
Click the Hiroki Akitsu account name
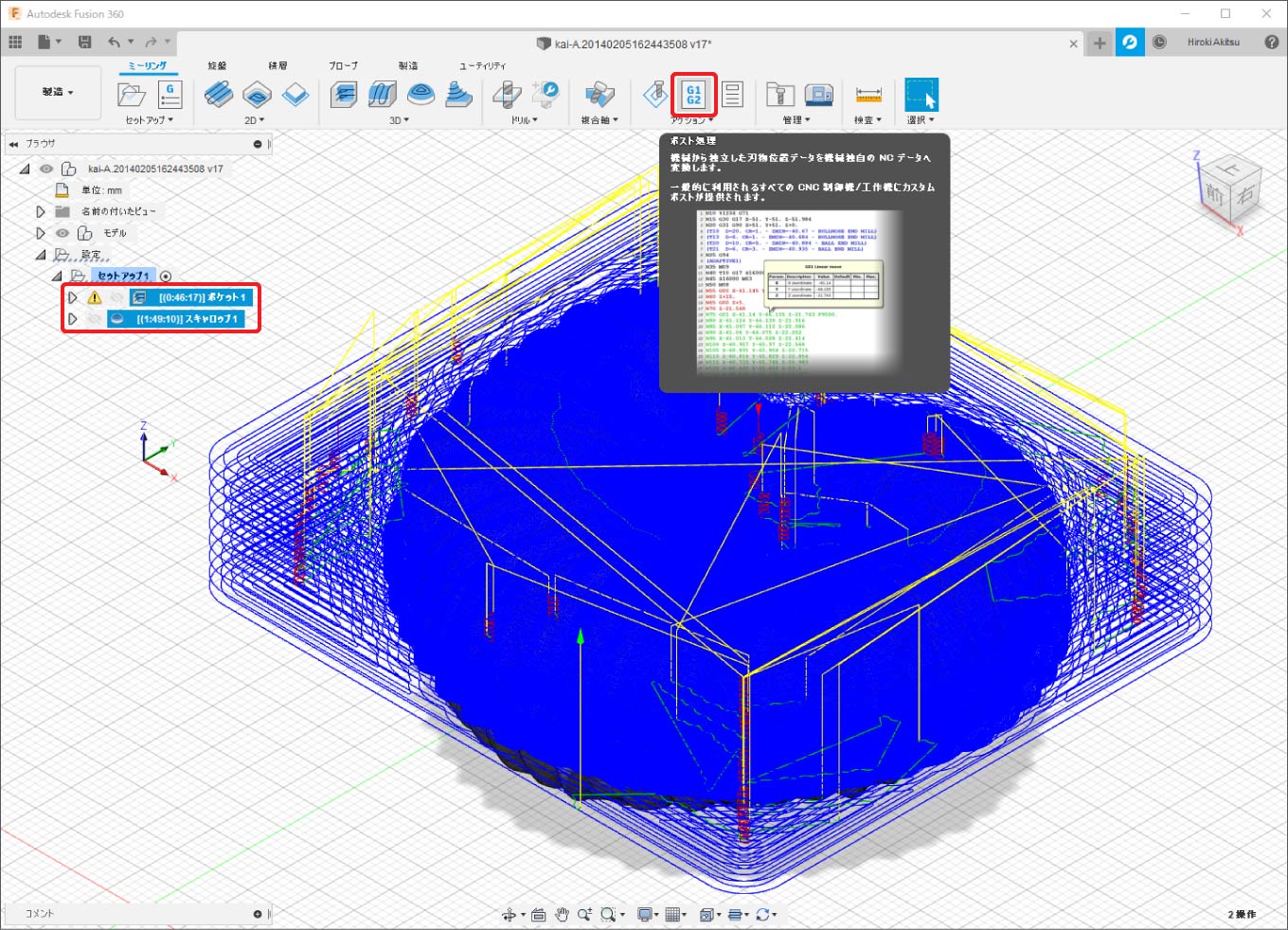[1213, 43]
